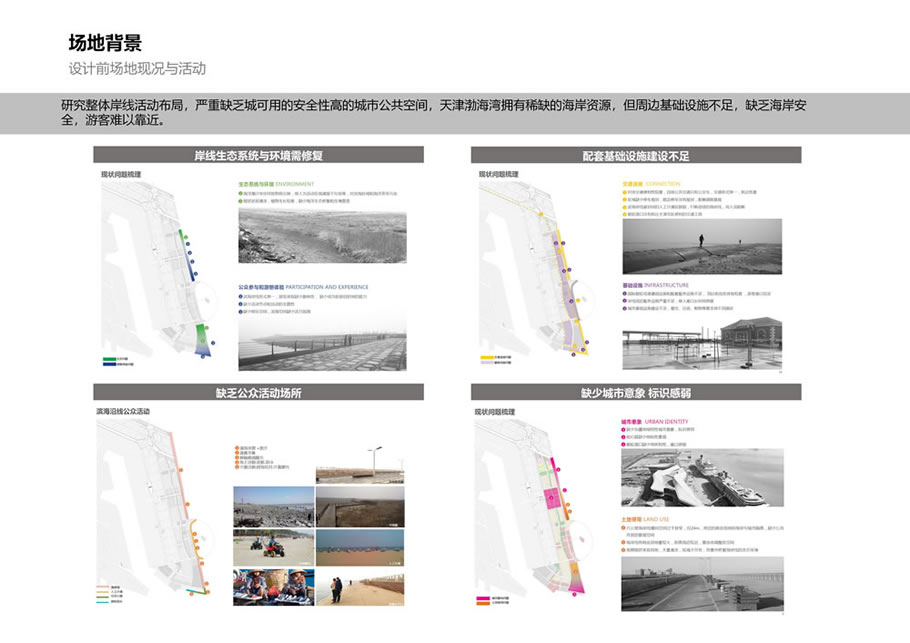Toggle the green legend entry under the ecology map
This screenshot has height=643, width=910.
click(x=108, y=359)
